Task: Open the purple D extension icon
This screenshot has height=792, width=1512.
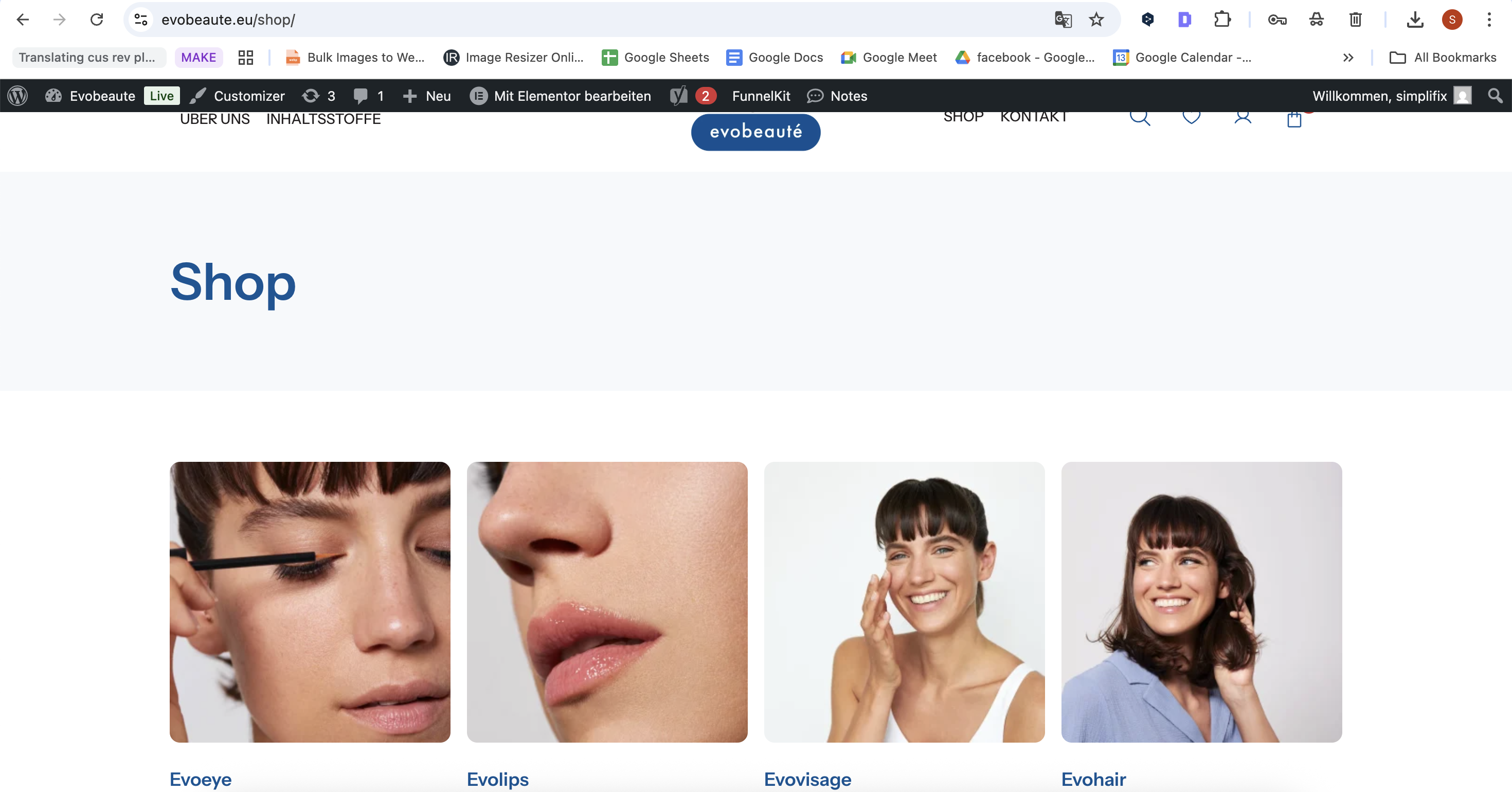Action: [1184, 20]
